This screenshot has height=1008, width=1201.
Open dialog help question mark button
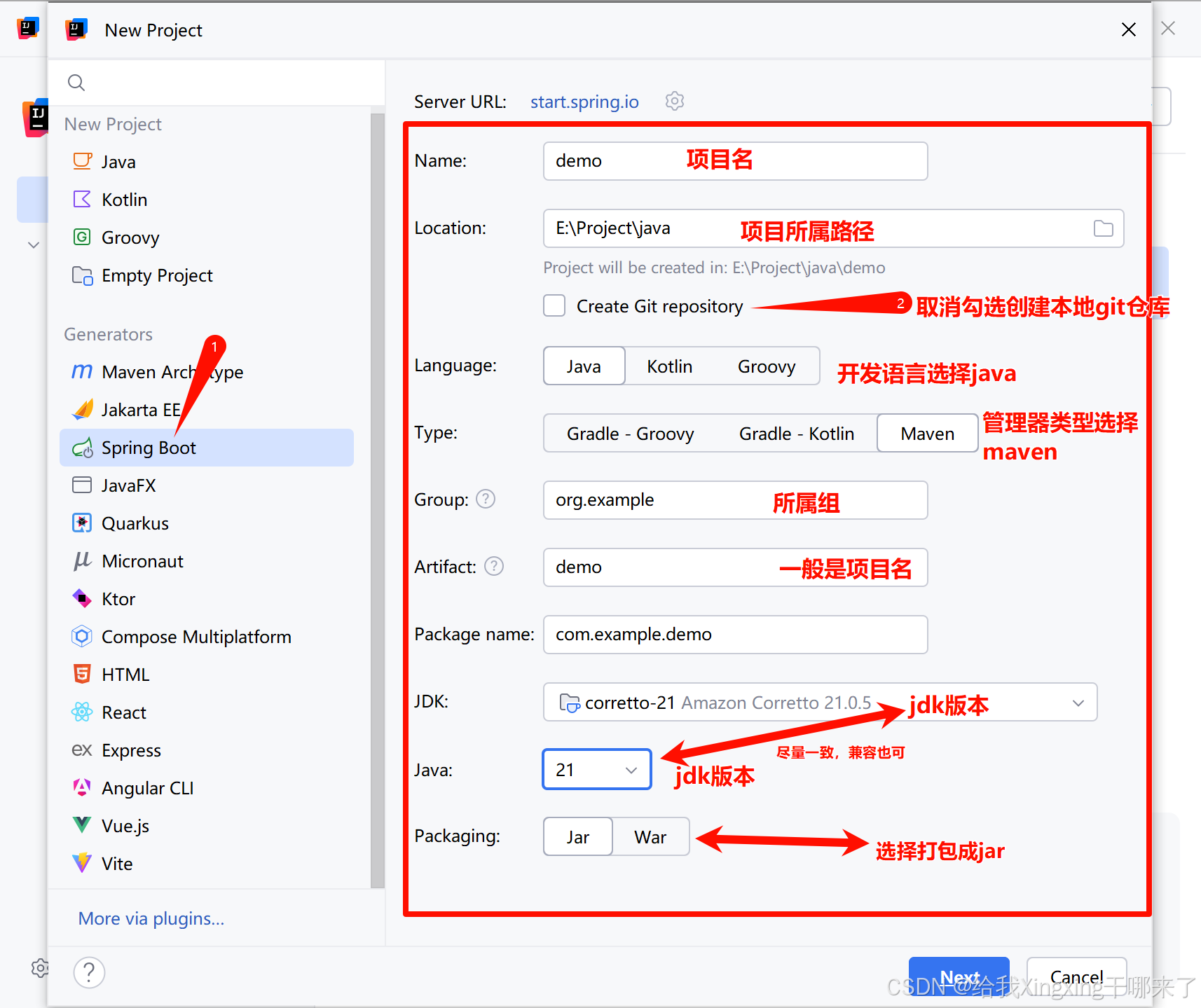coord(89,972)
